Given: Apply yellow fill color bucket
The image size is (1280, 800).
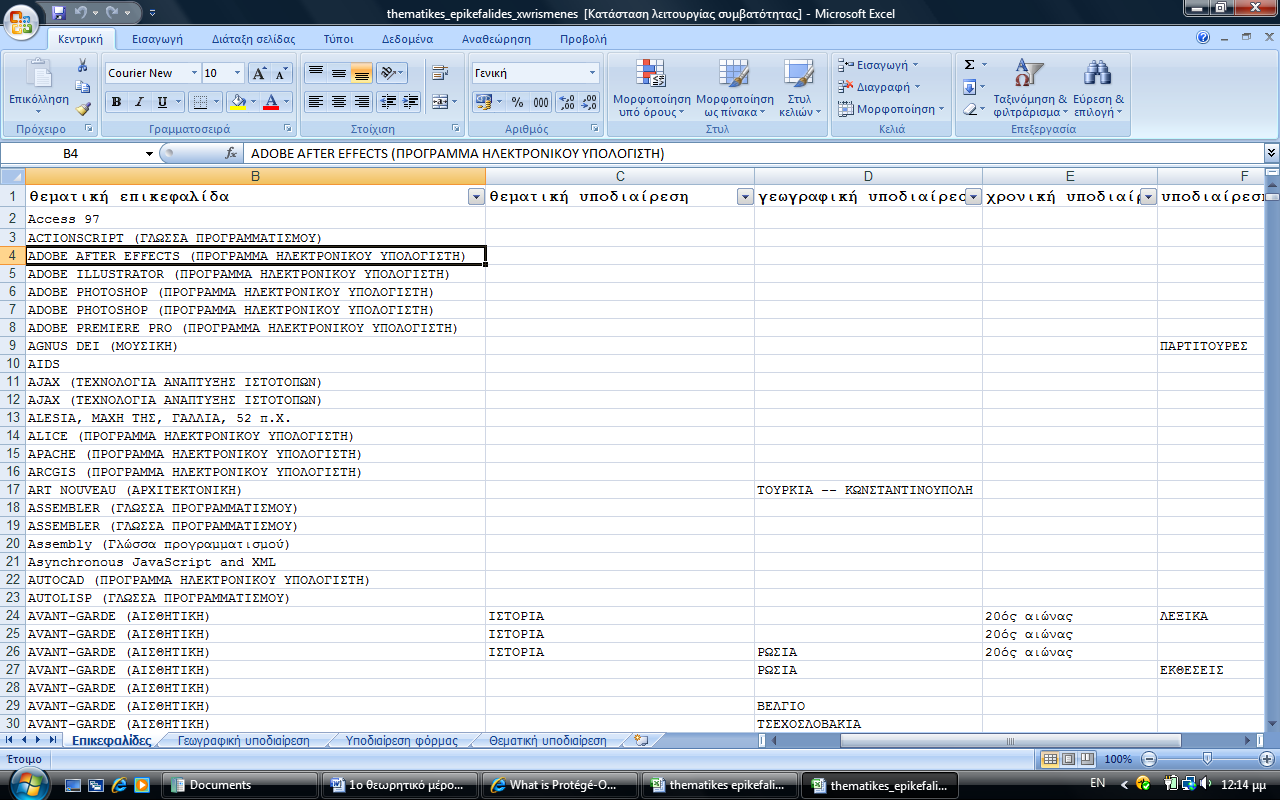Looking at the screenshot, I should pyautogui.click(x=237, y=102).
